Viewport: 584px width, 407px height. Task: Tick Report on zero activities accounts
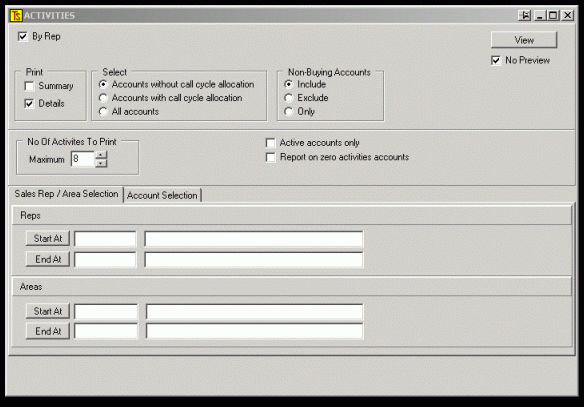[x=270, y=157]
